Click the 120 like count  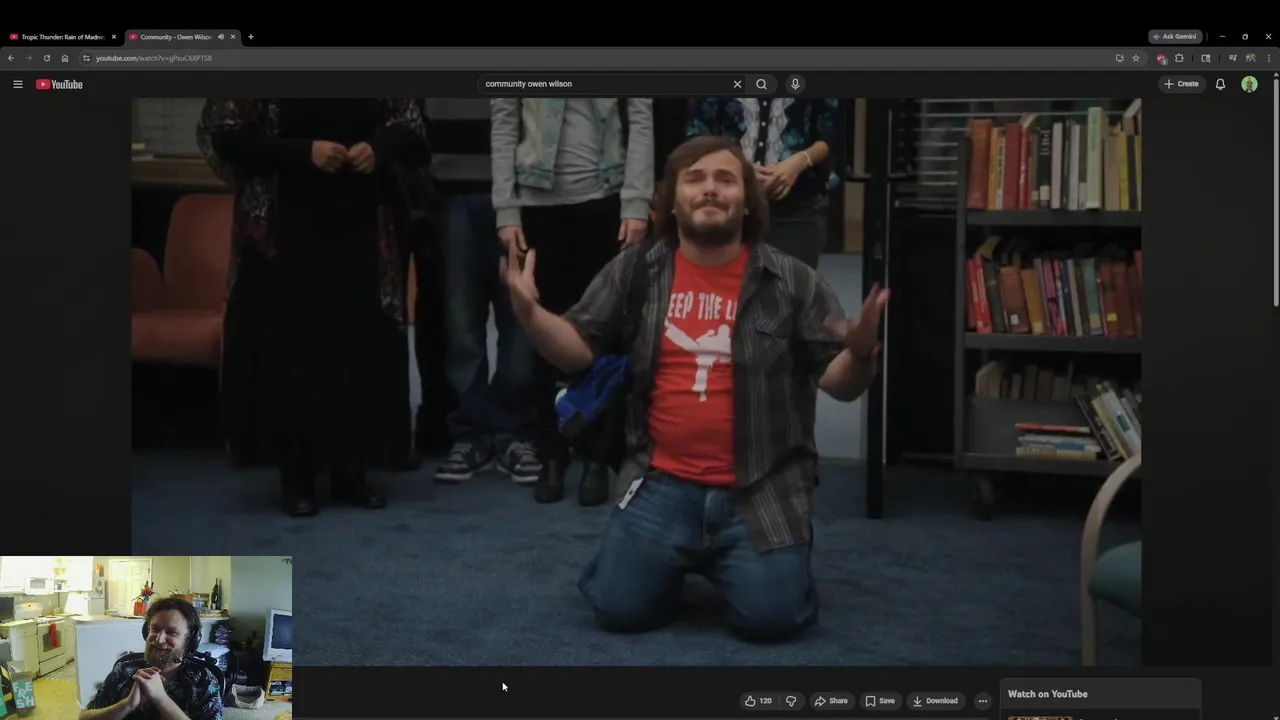tap(765, 701)
